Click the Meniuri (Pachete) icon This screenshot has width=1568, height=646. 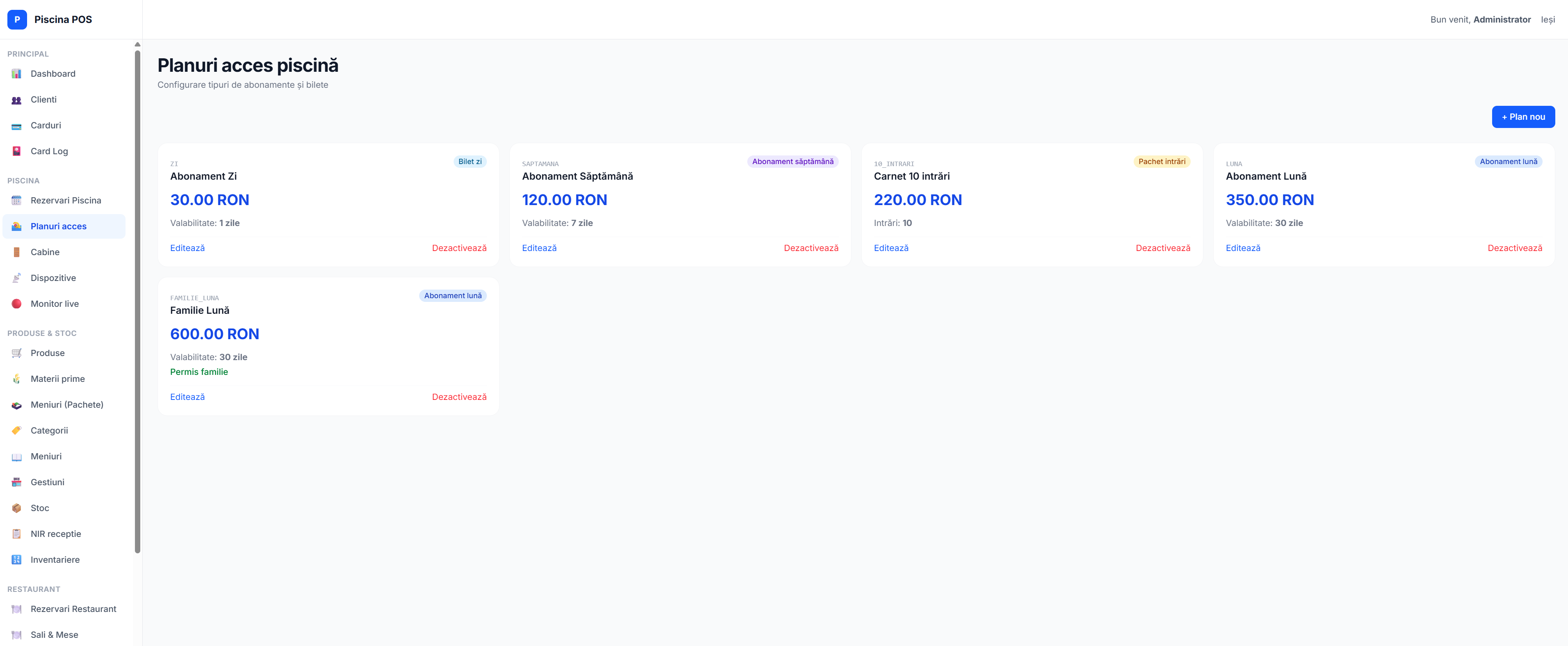coord(16,405)
